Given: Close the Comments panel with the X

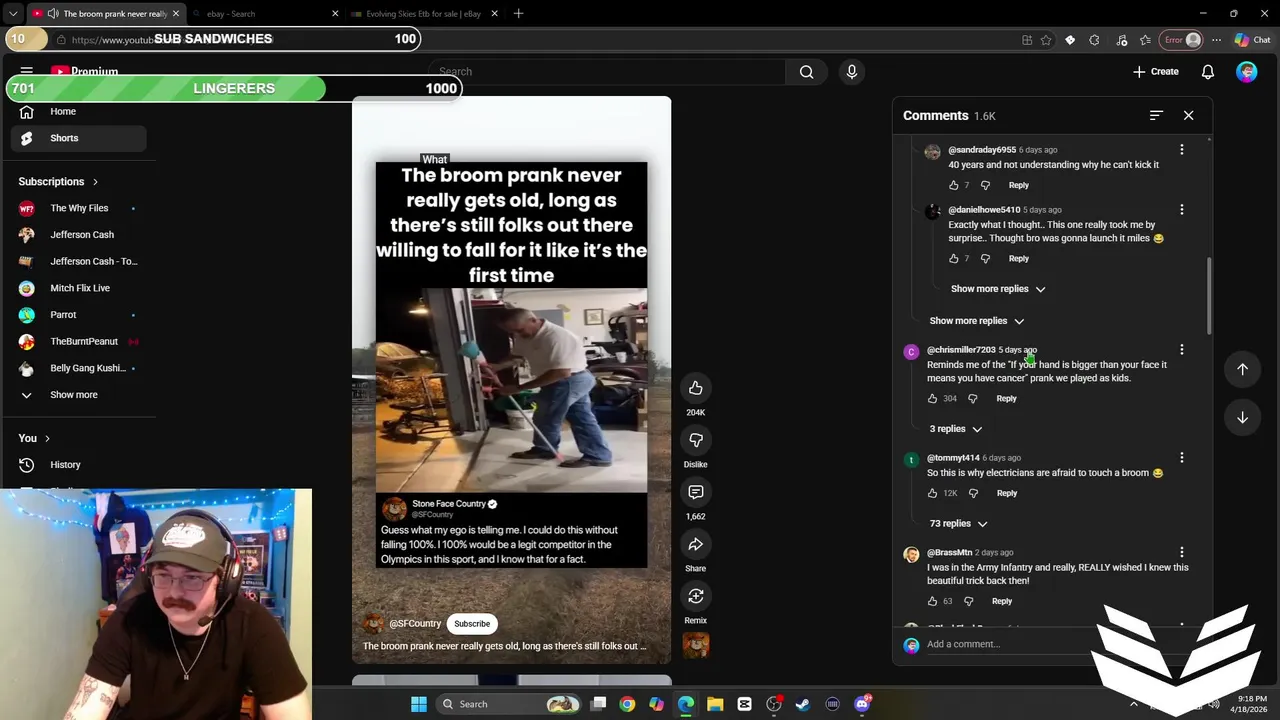Looking at the screenshot, I should click(x=1189, y=116).
